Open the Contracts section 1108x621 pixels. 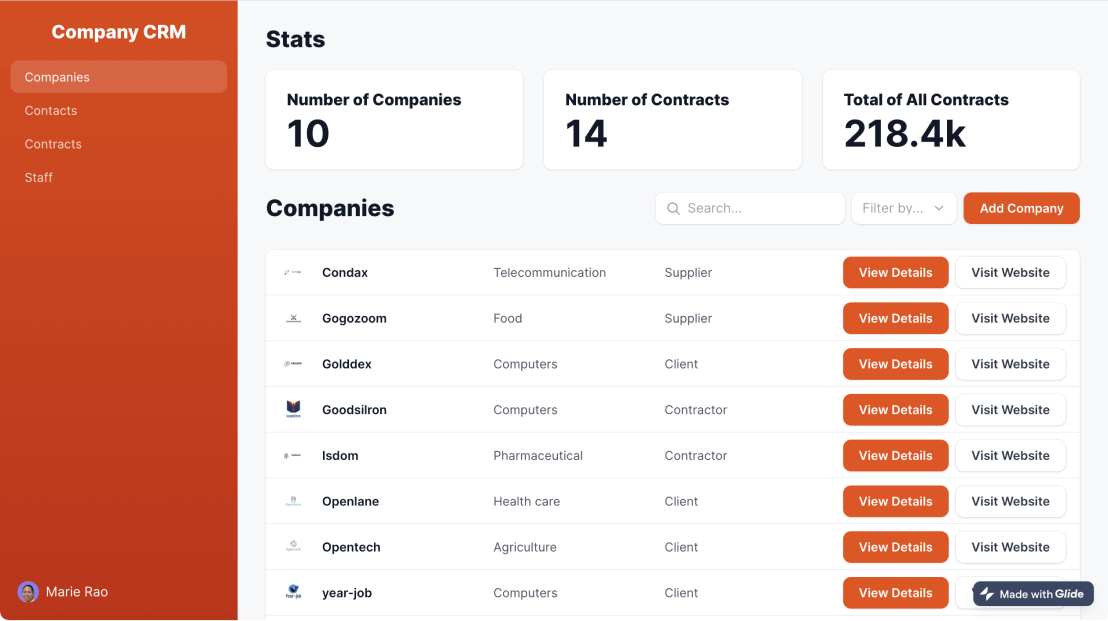tap(53, 143)
